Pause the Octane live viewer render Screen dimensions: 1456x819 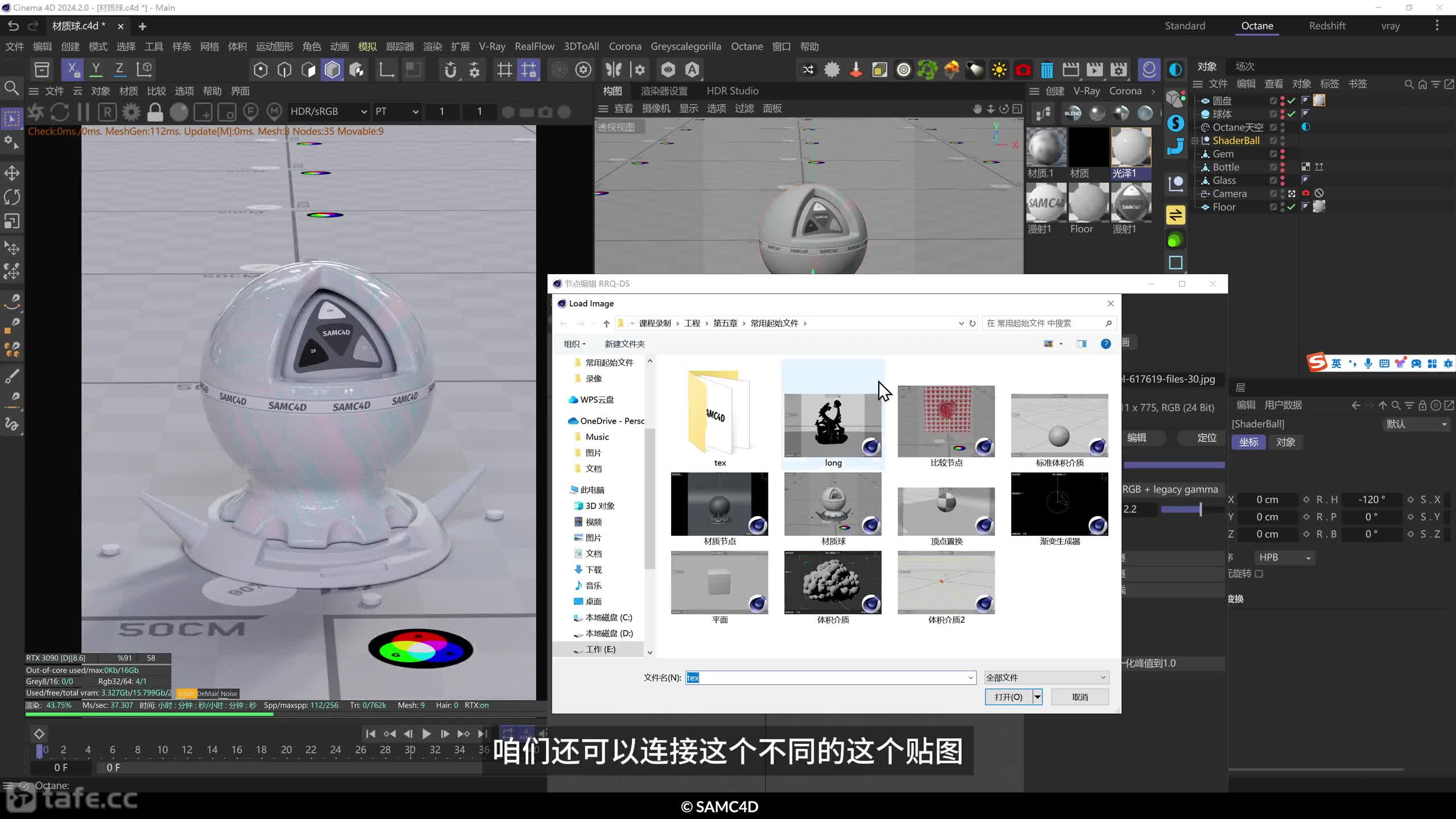84,111
